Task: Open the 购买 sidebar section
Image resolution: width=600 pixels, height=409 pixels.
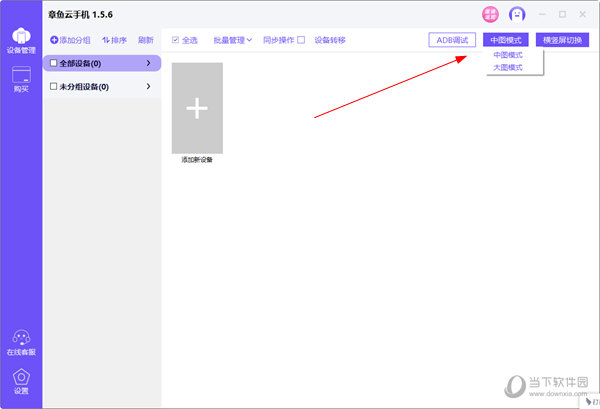Action: (21, 79)
